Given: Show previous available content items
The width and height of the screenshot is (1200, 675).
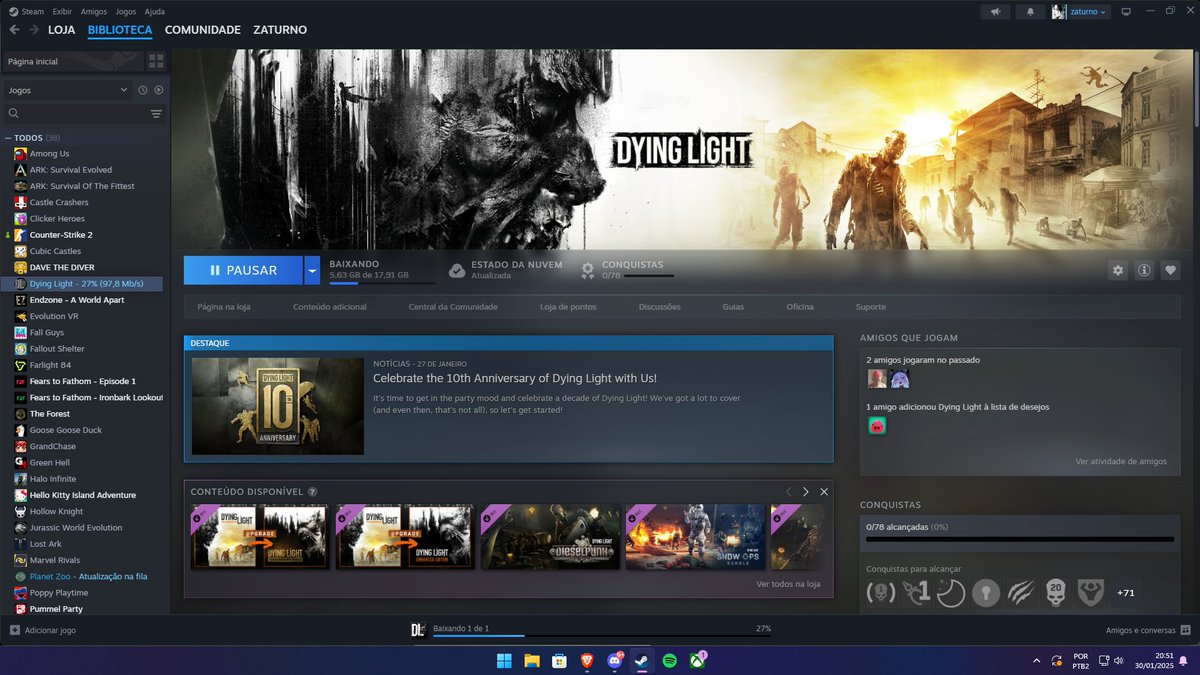Looking at the screenshot, I should (x=788, y=492).
